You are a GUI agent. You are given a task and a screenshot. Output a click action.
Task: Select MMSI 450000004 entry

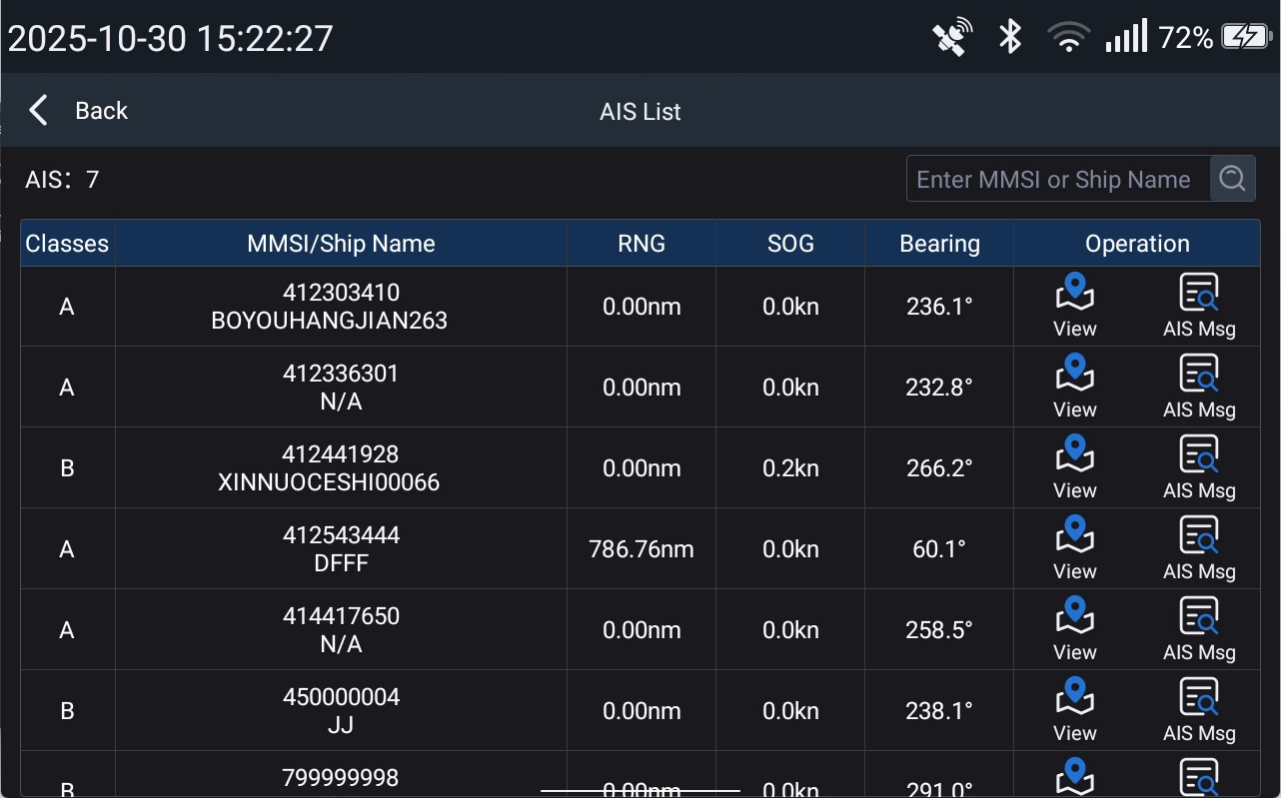[x=341, y=697]
